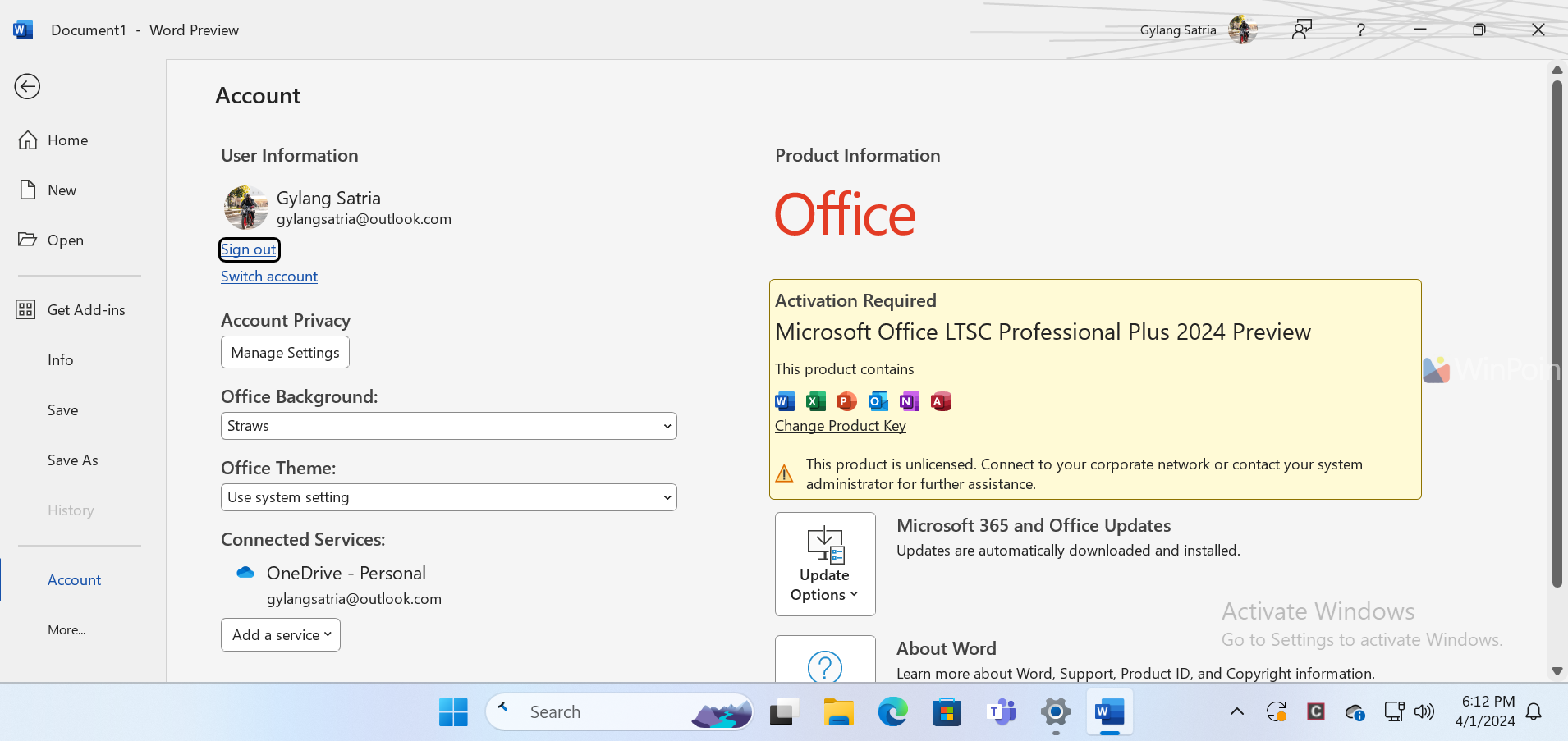Click the Switch account link

[269, 277]
